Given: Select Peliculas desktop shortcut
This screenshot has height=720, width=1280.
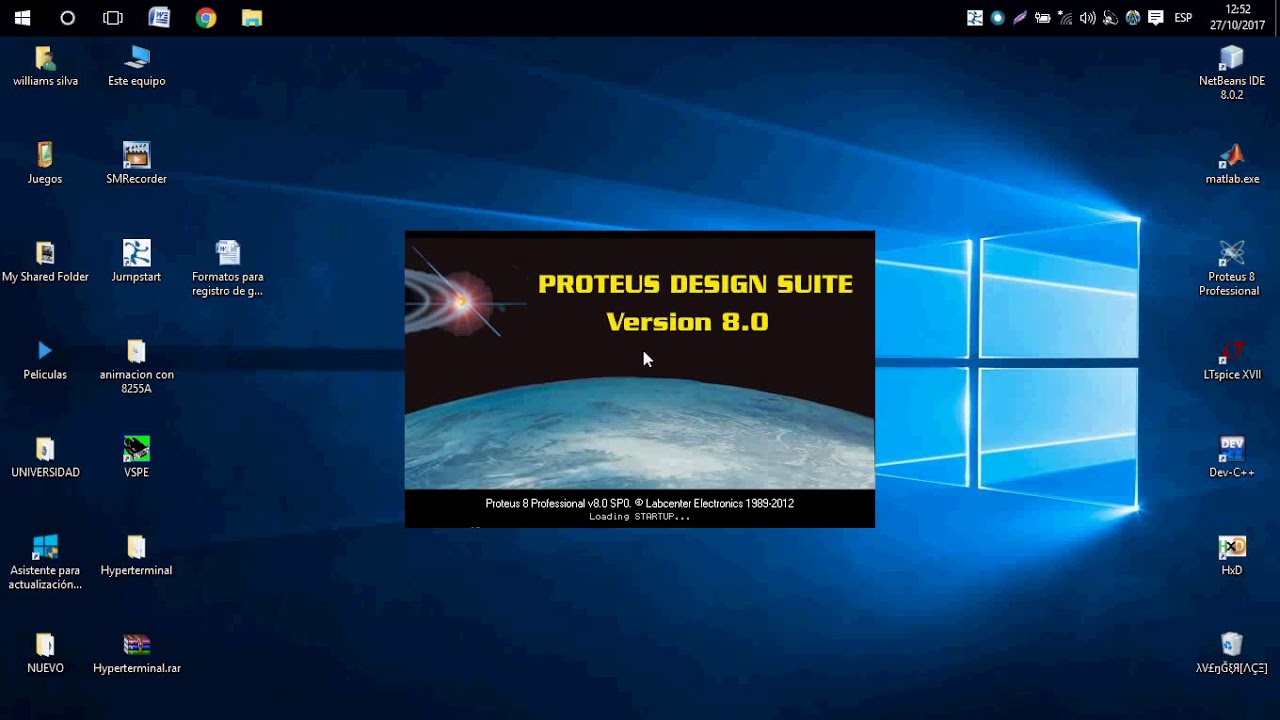Looking at the screenshot, I should pyautogui.click(x=45, y=360).
